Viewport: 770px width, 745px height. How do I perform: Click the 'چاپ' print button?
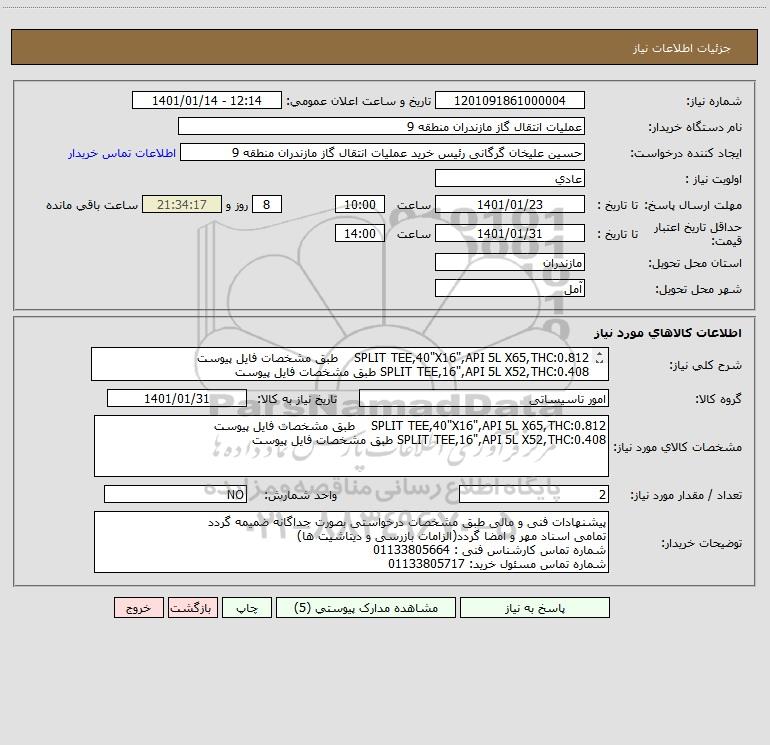247,608
